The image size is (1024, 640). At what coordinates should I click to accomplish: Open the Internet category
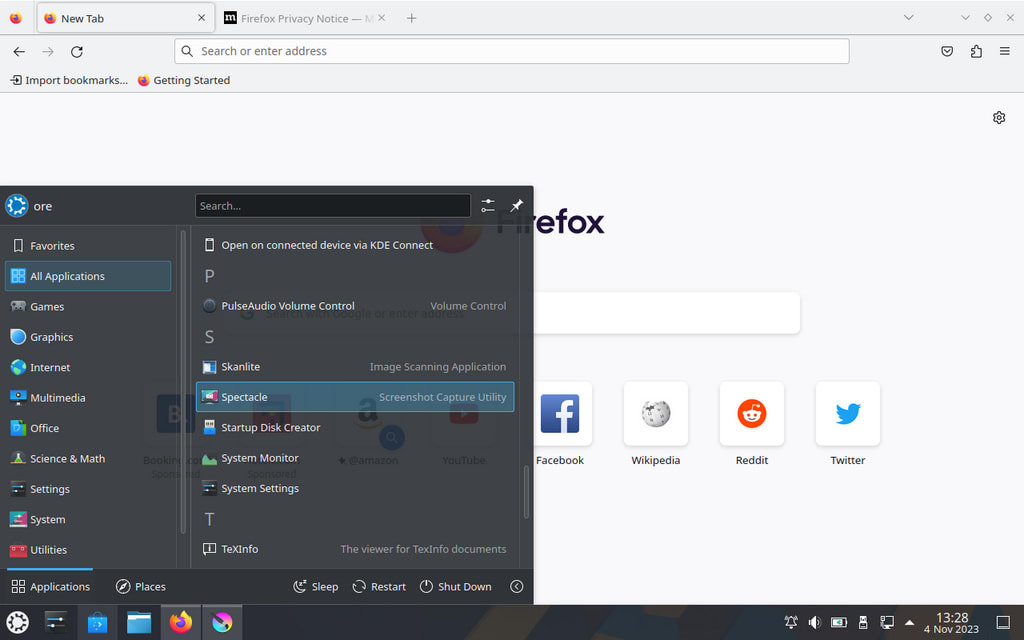point(88,368)
